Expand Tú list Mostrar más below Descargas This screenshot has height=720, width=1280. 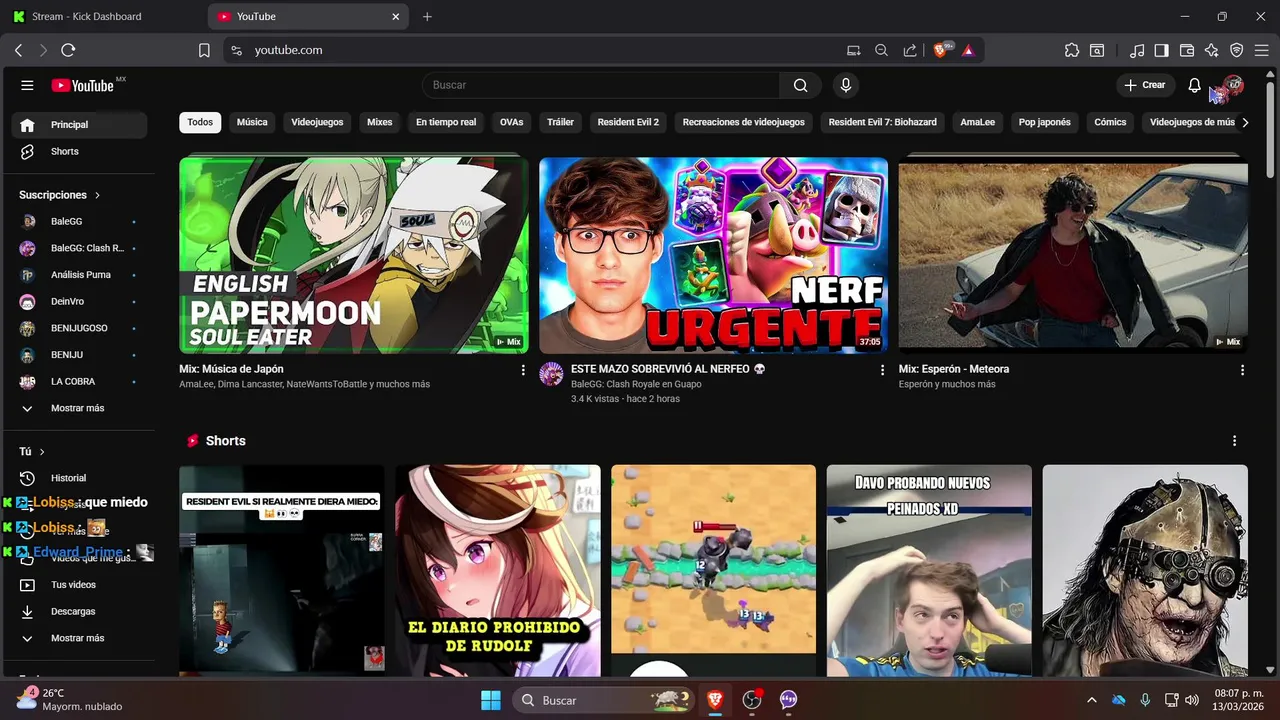tap(79, 638)
